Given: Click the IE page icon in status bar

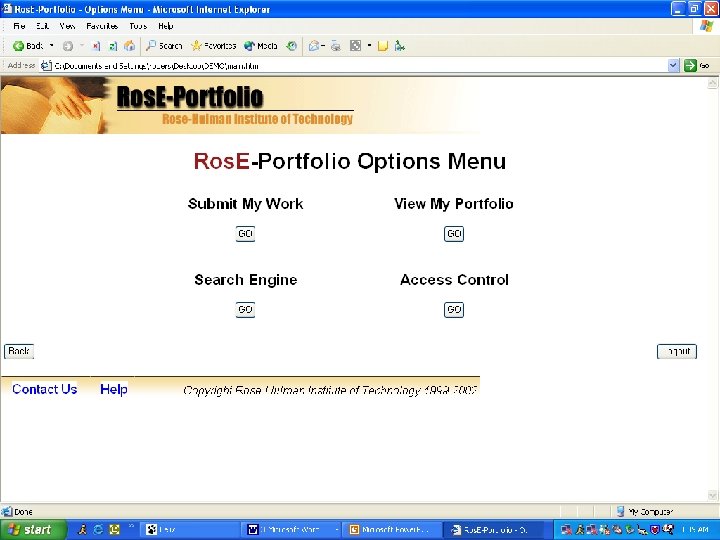Looking at the screenshot, I should pos(7,511).
